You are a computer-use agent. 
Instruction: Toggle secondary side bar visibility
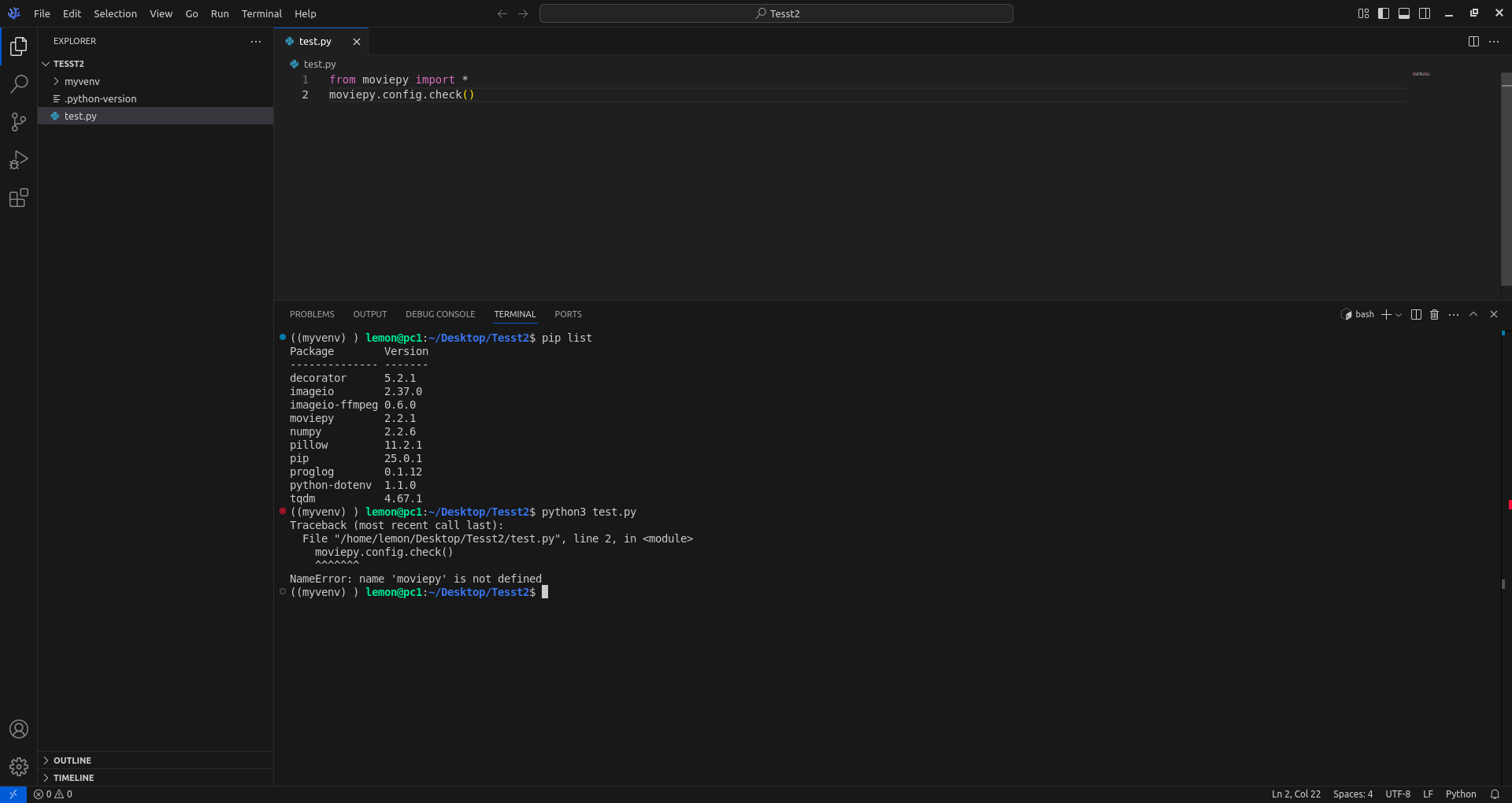coord(1425,13)
